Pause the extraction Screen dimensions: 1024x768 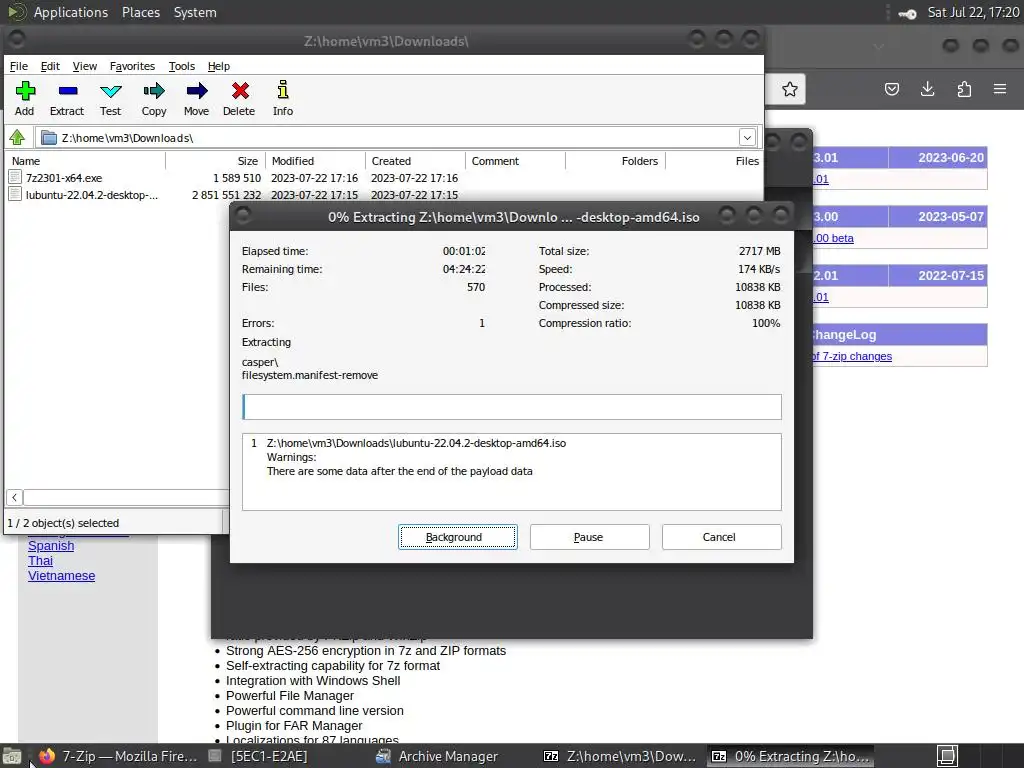pos(589,537)
